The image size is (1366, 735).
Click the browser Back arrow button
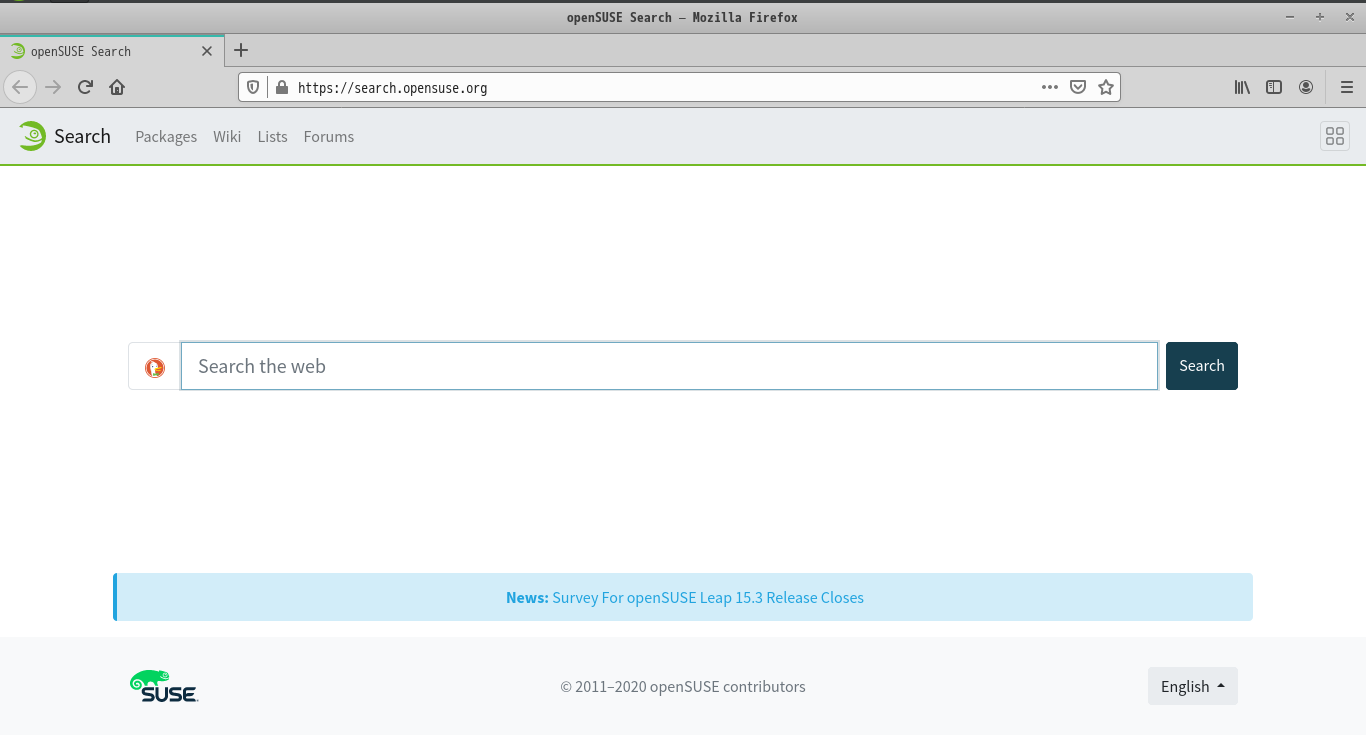coord(20,87)
